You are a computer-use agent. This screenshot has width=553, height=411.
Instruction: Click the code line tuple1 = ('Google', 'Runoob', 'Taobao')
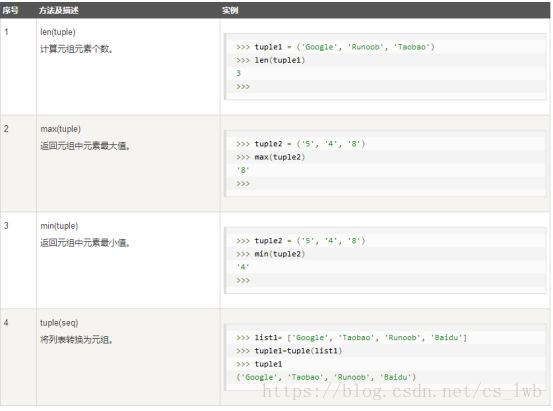tap(335, 47)
